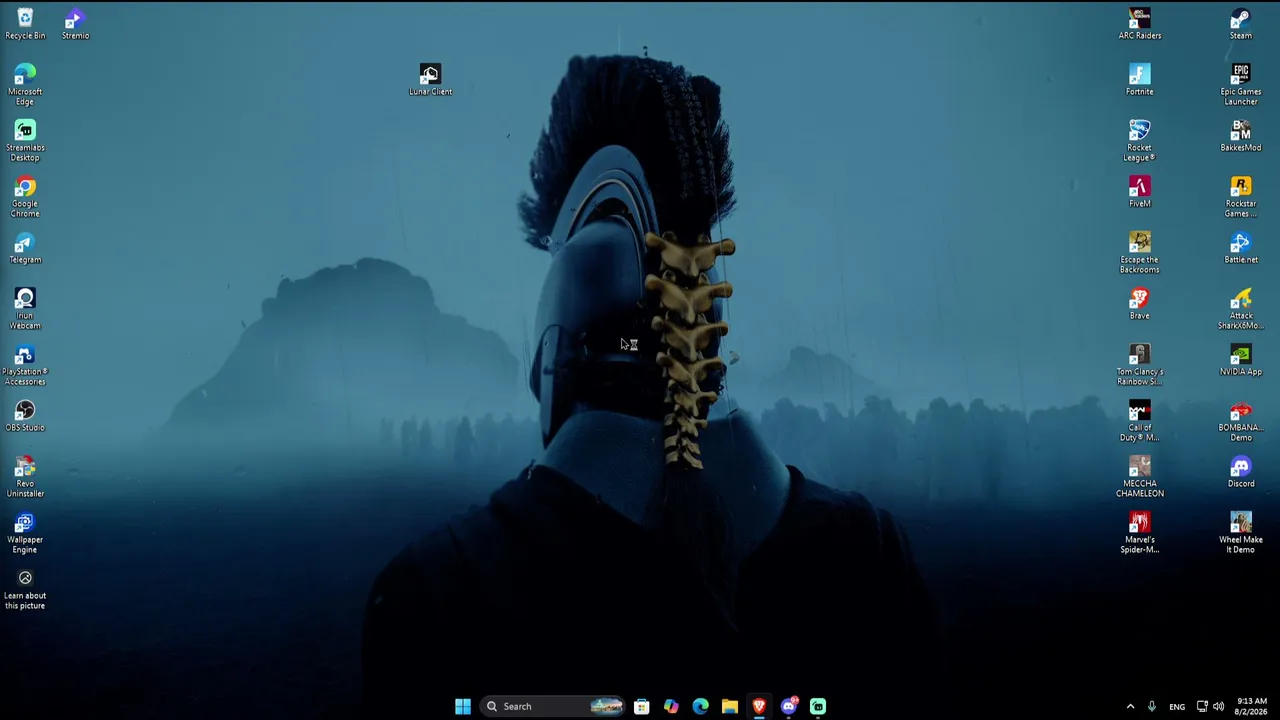Select the NVIDIA App desktop shortcut

1241,360
